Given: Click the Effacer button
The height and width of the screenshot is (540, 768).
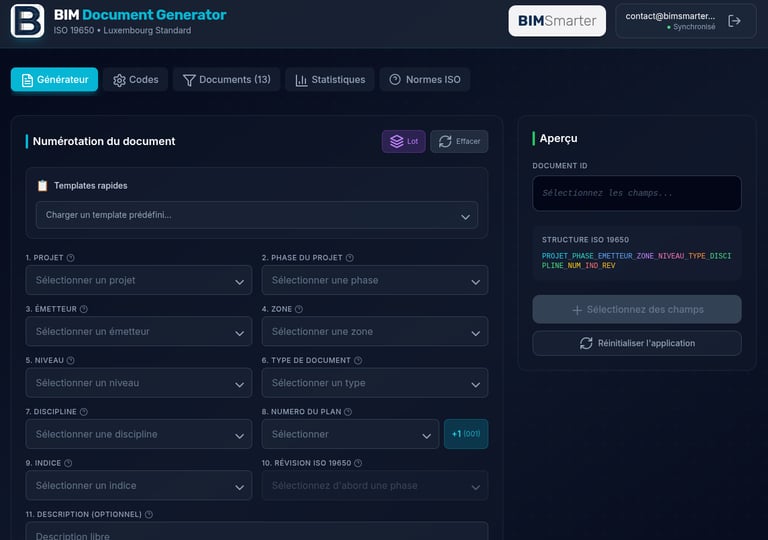Looking at the screenshot, I should click(459, 141).
